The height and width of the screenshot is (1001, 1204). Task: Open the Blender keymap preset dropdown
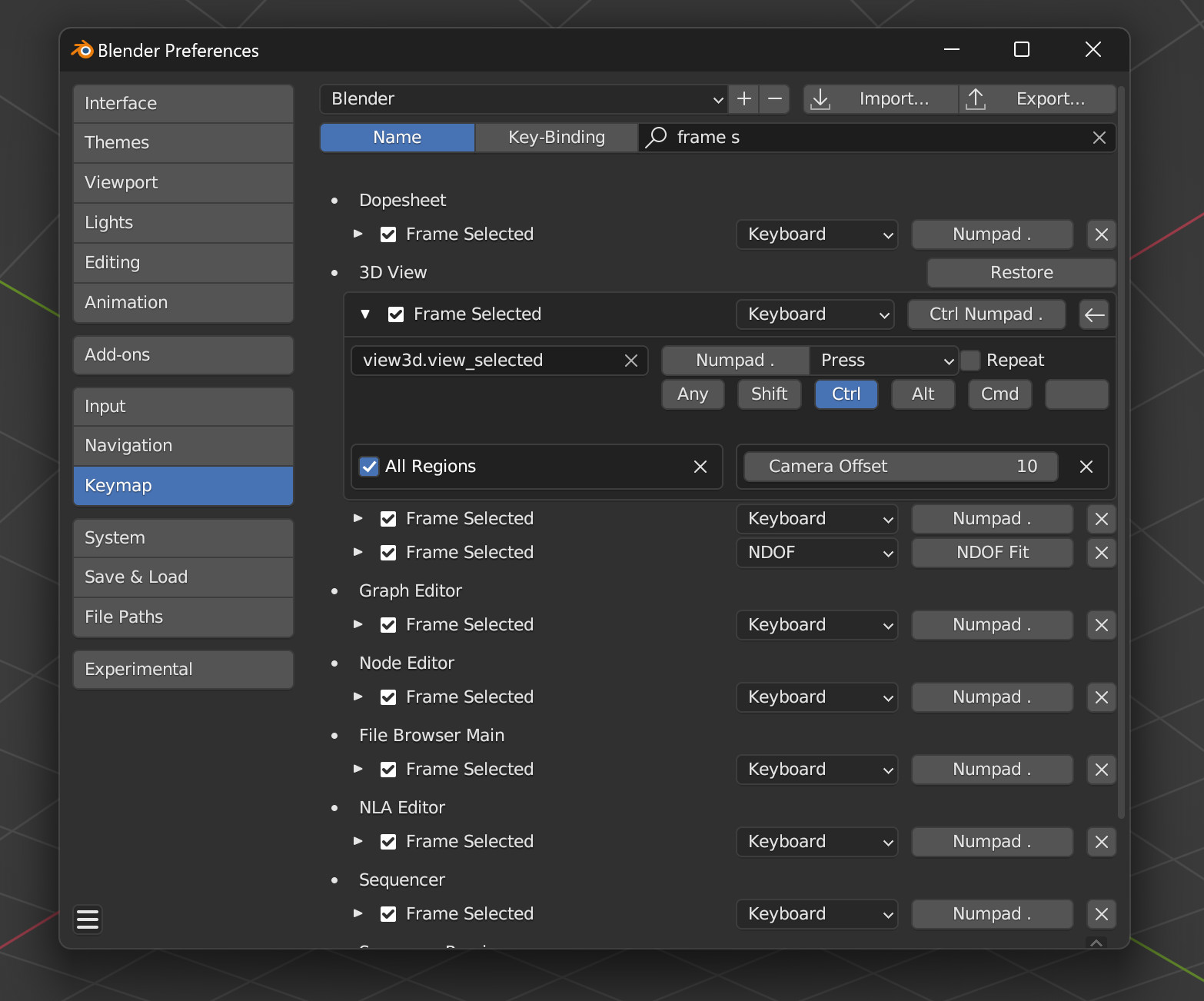(523, 99)
